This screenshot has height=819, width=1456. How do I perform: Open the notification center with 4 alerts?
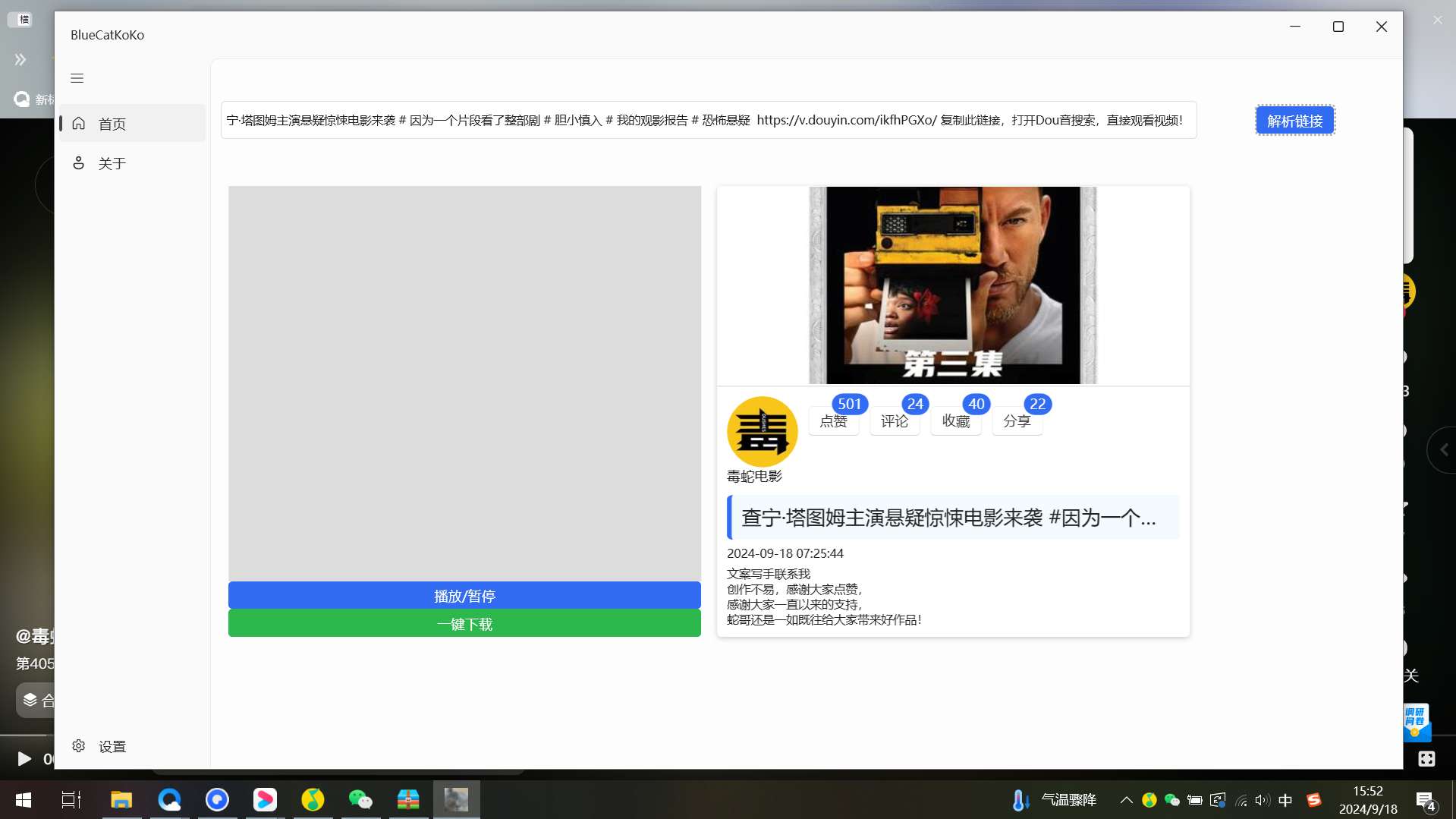point(1426,800)
